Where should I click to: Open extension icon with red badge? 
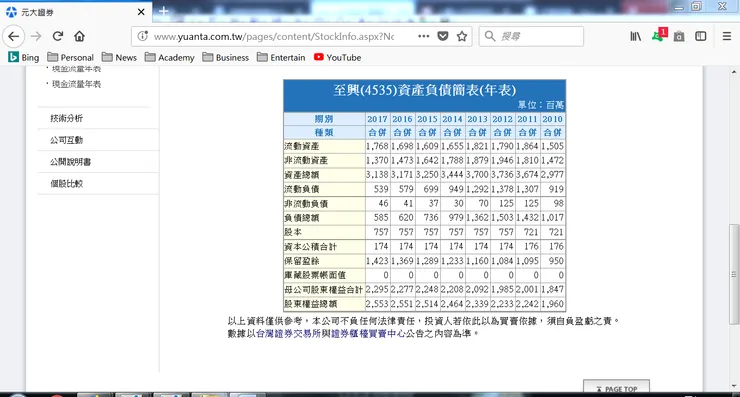click(659, 35)
